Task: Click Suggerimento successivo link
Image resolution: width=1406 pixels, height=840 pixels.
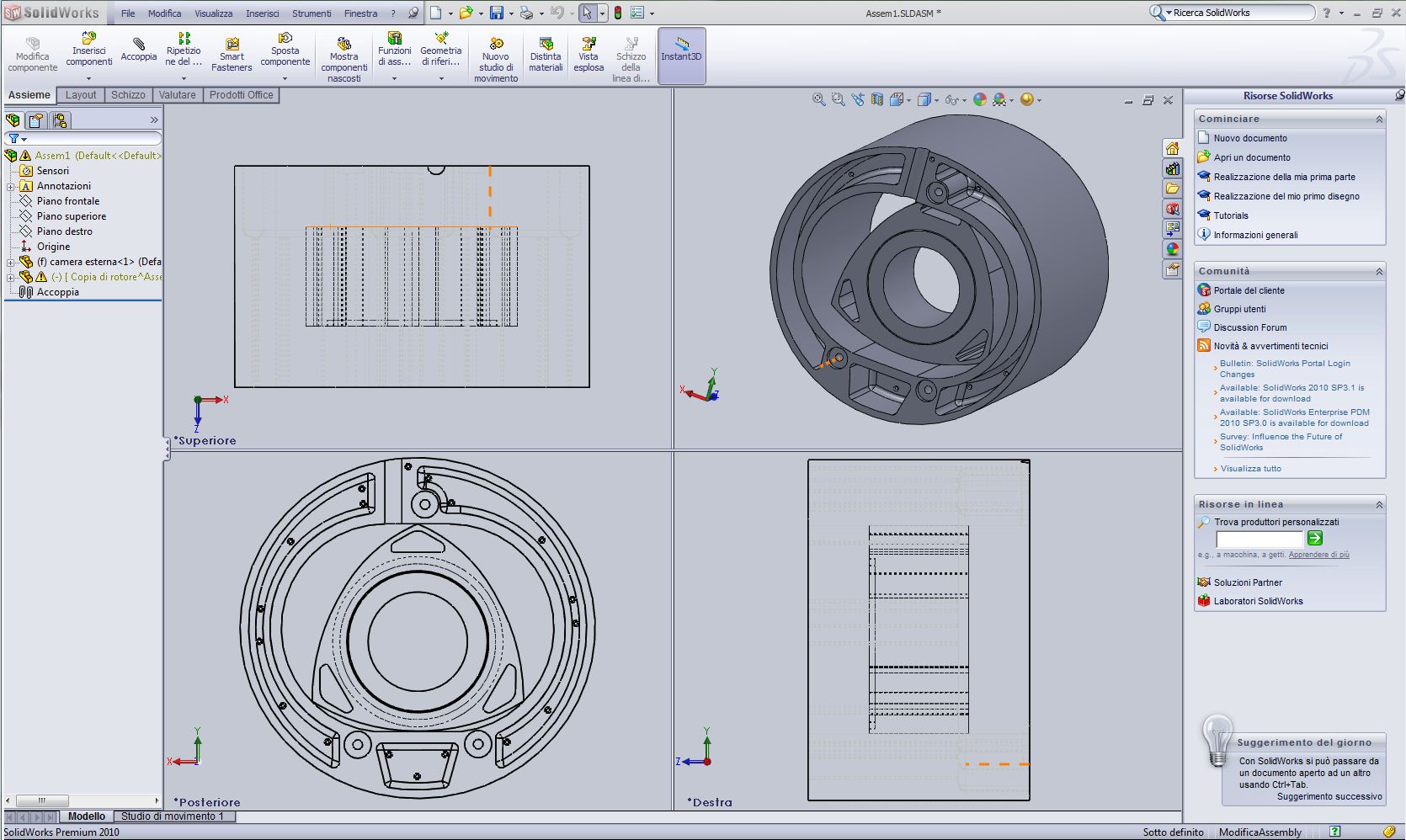Action: (1329, 796)
